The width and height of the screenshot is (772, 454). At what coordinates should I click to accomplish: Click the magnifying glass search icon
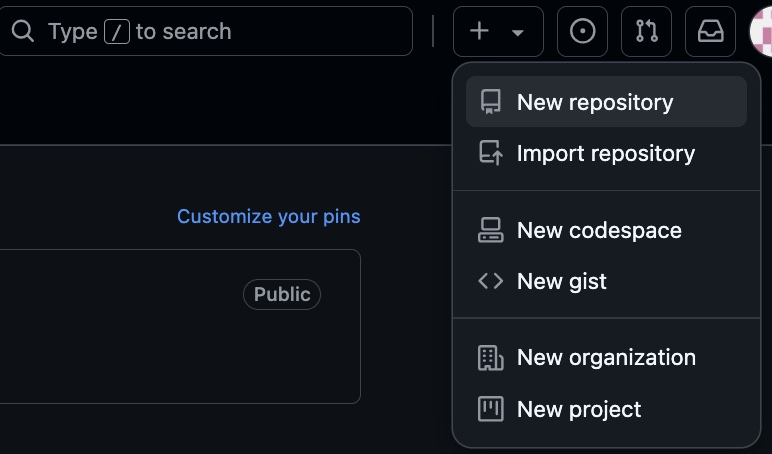point(23,32)
